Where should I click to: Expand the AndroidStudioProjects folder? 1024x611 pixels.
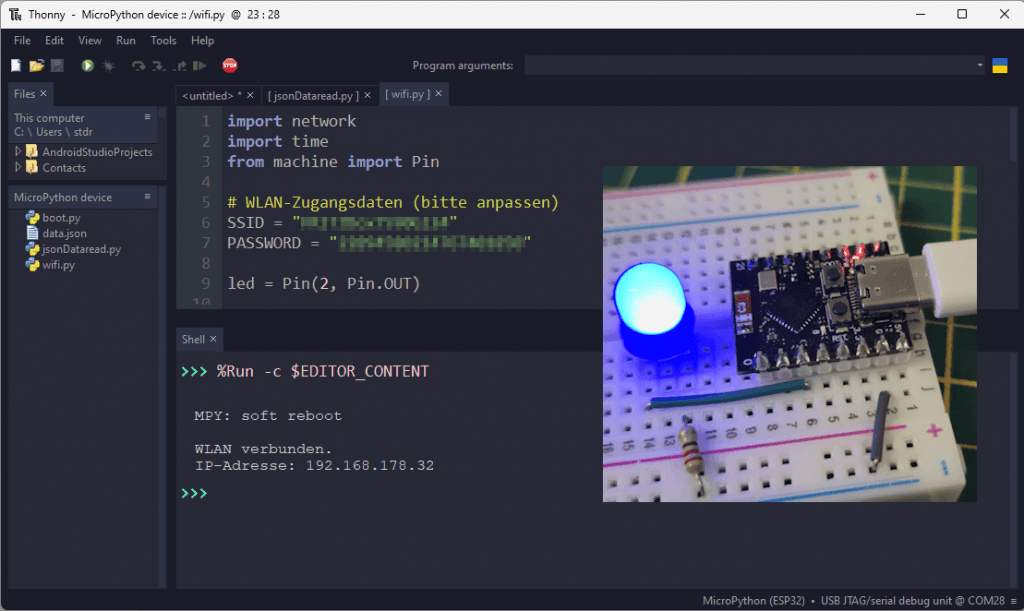(19, 152)
